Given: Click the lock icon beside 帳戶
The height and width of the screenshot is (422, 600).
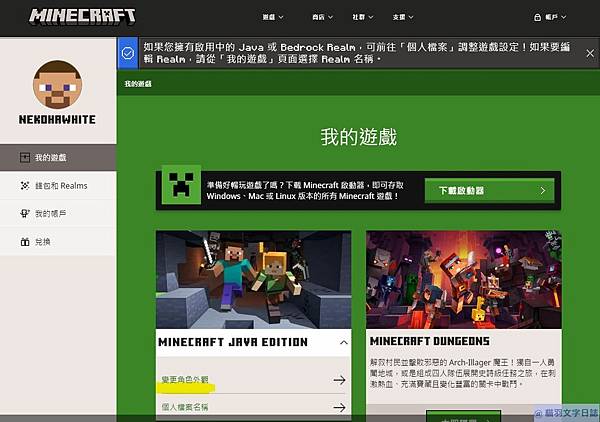Looking at the screenshot, I should [x=537, y=17].
